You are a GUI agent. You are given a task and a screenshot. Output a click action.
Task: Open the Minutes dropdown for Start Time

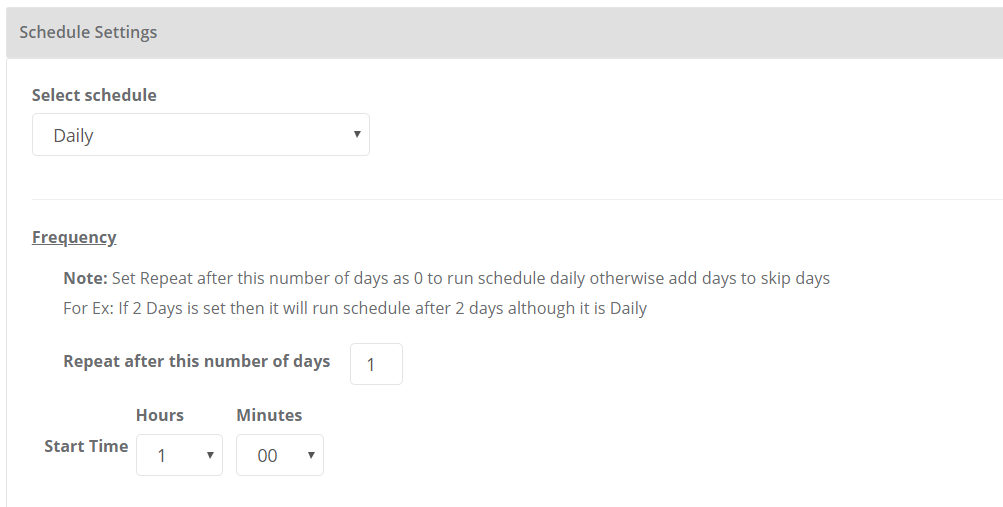[x=279, y=455]
